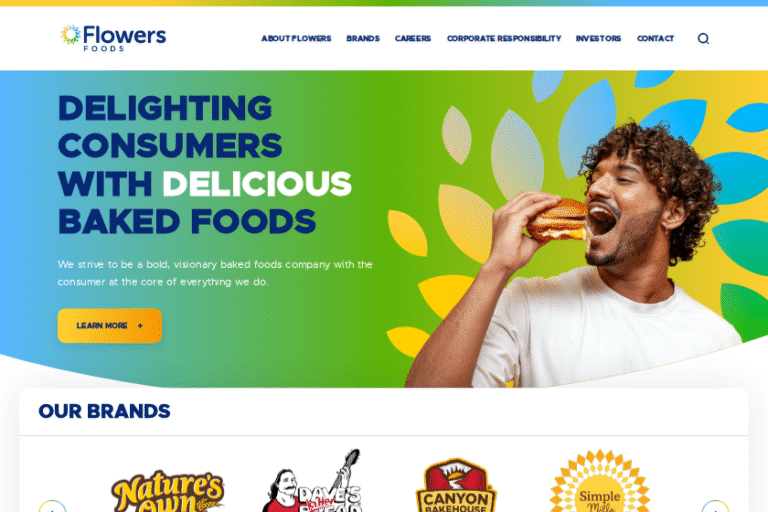768x512 pixels.
Task: Click the Learn More button
Action: coord(110,325)
